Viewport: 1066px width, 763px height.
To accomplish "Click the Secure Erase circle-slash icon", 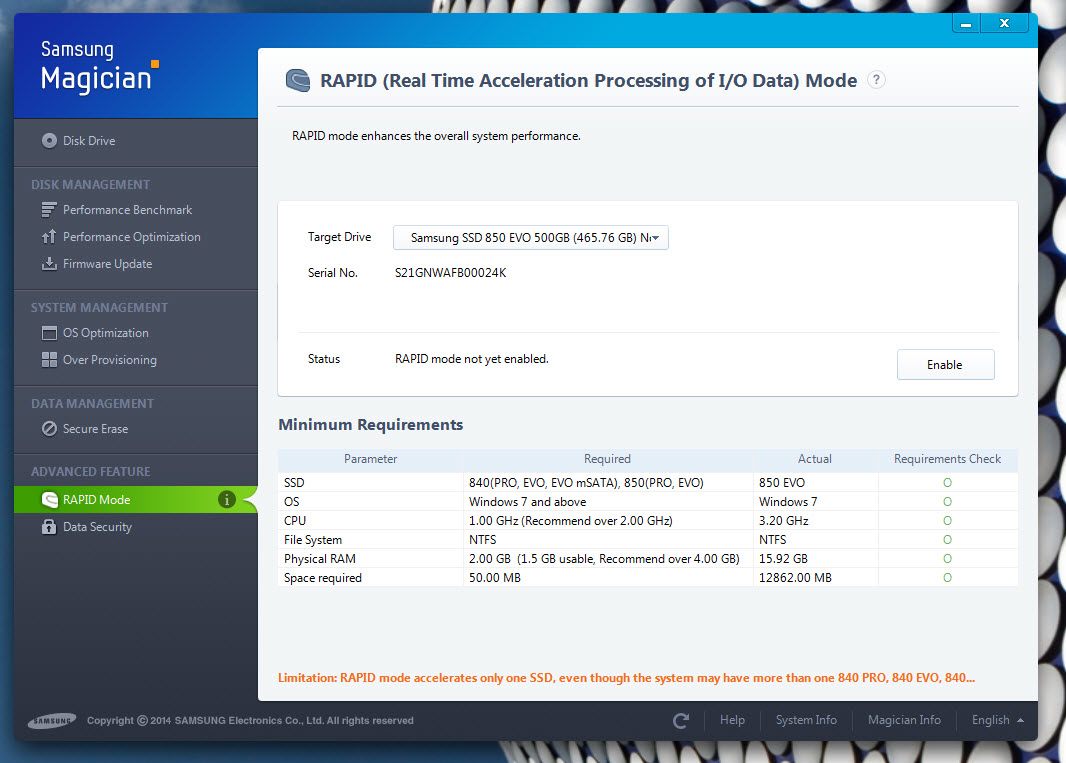I will point(49,429).
